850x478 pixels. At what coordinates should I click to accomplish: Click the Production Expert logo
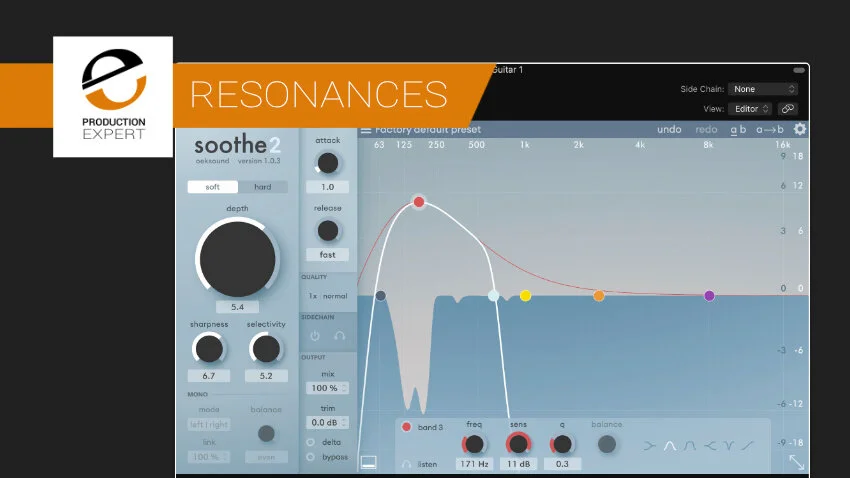pos(113,97)
